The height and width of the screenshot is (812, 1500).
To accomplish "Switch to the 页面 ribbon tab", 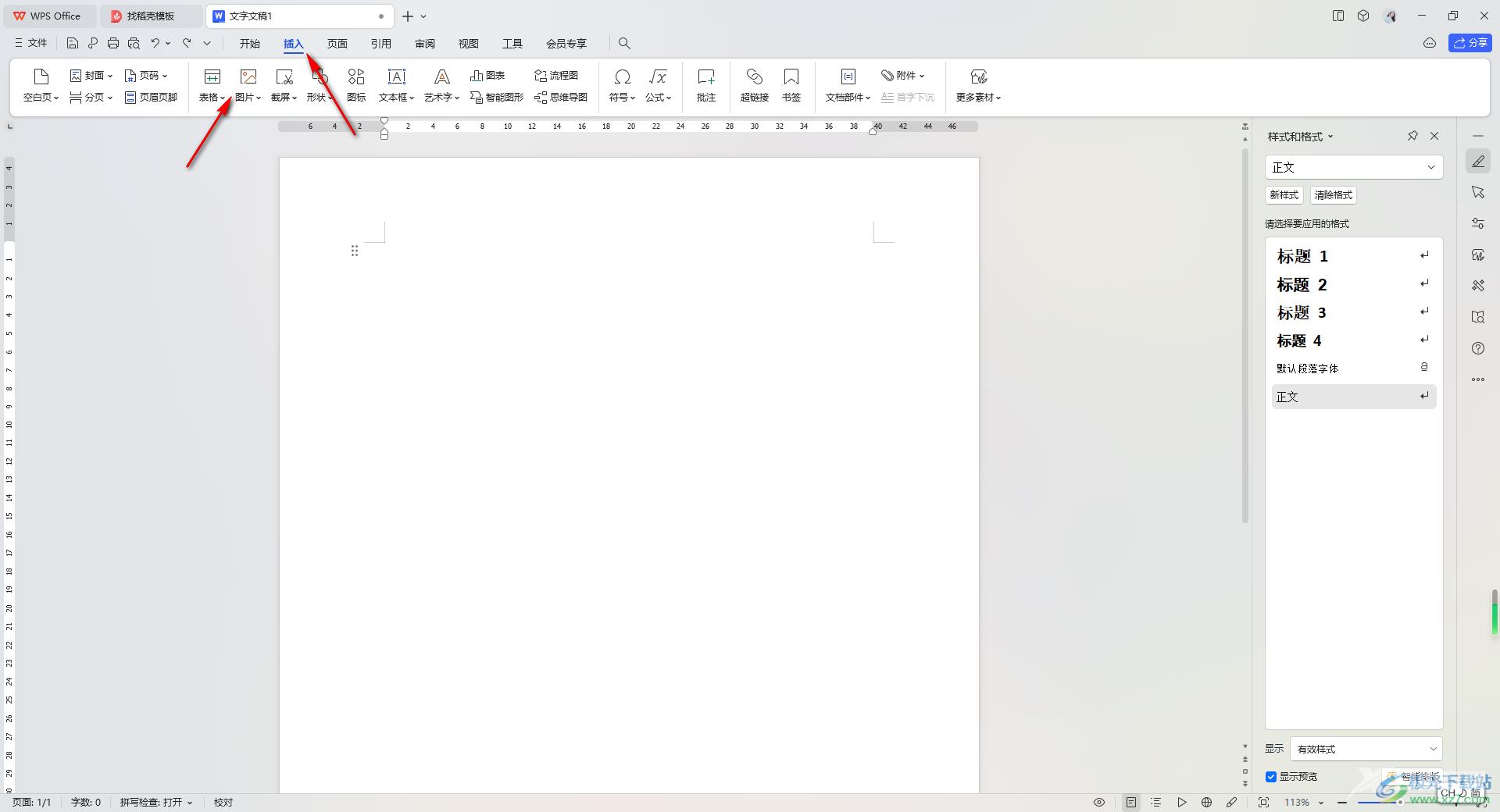I will (x=337, y=44).
